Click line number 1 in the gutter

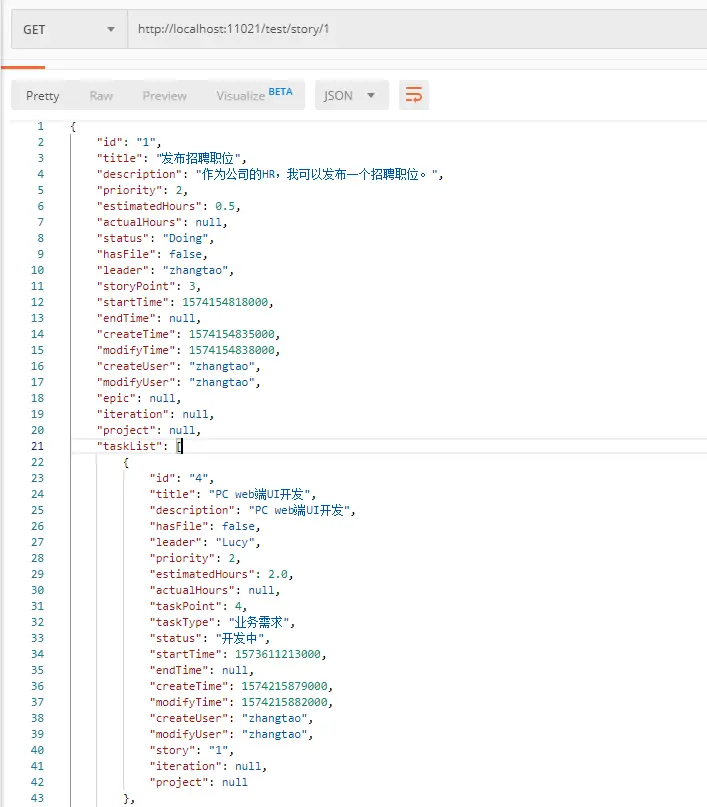pyautogui.click(x=41, y=126)
